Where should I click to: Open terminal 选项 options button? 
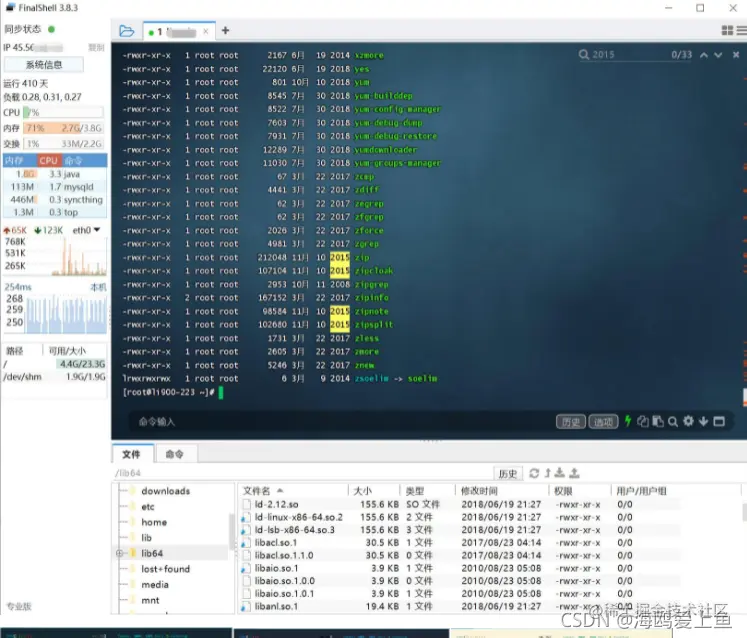click(x=603, y=422)
